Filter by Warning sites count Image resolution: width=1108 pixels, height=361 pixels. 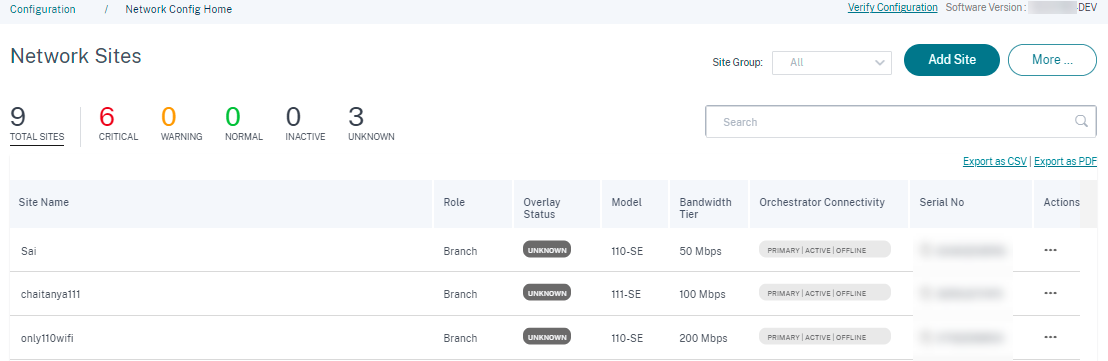(x=182, y=124)
